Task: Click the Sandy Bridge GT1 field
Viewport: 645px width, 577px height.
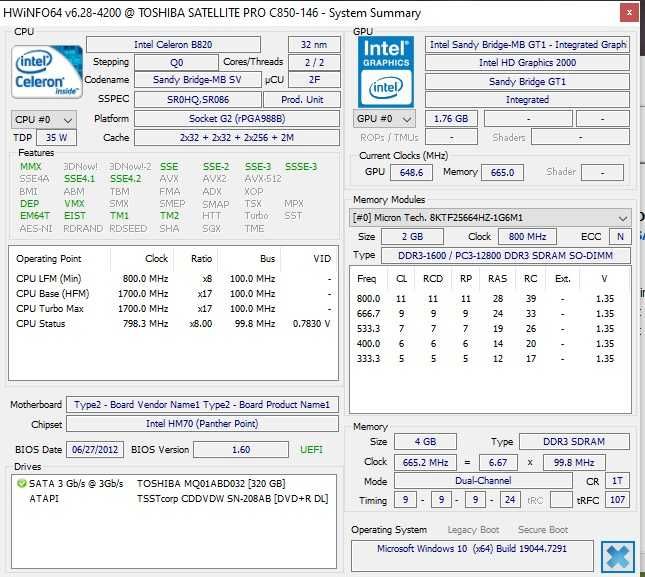Action: (527, 81)
